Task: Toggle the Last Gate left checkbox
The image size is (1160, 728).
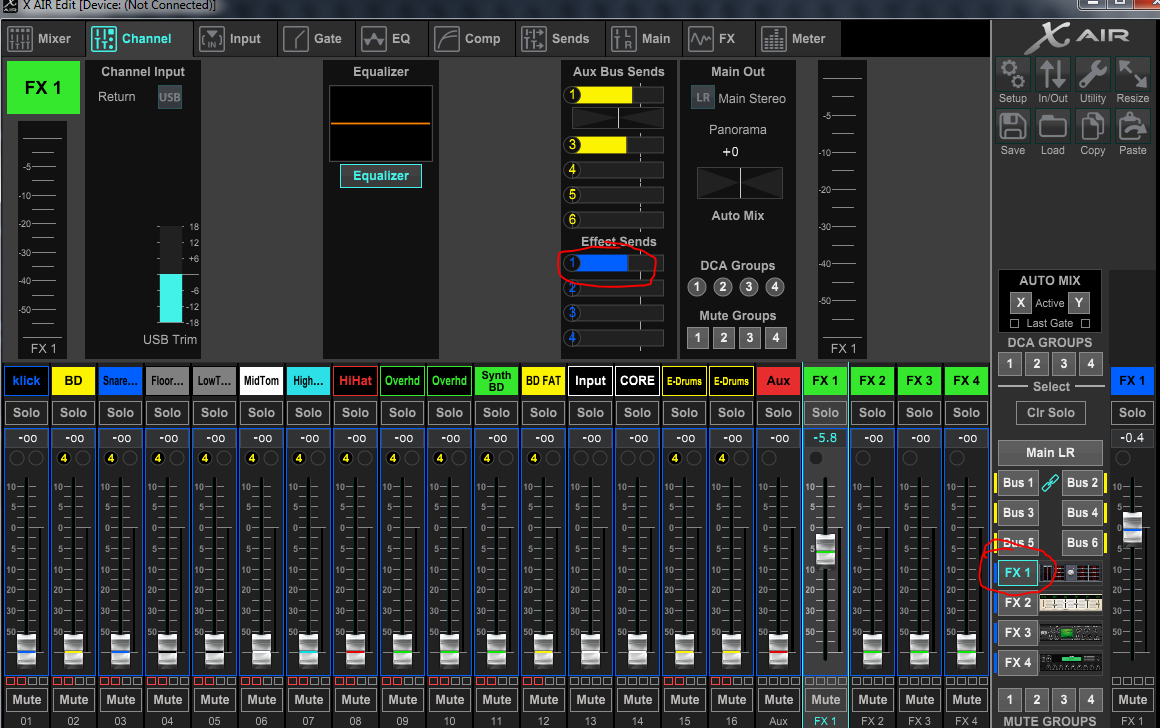Action: (1014, 323)
